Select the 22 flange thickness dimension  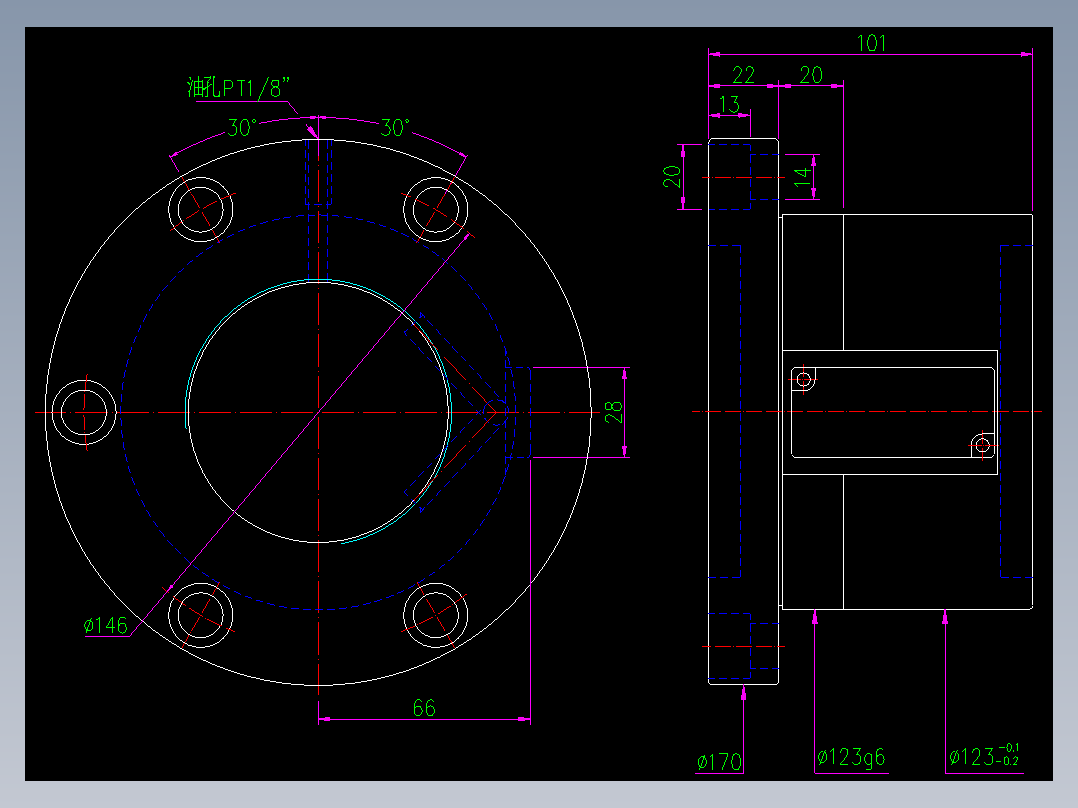(743, 74)
